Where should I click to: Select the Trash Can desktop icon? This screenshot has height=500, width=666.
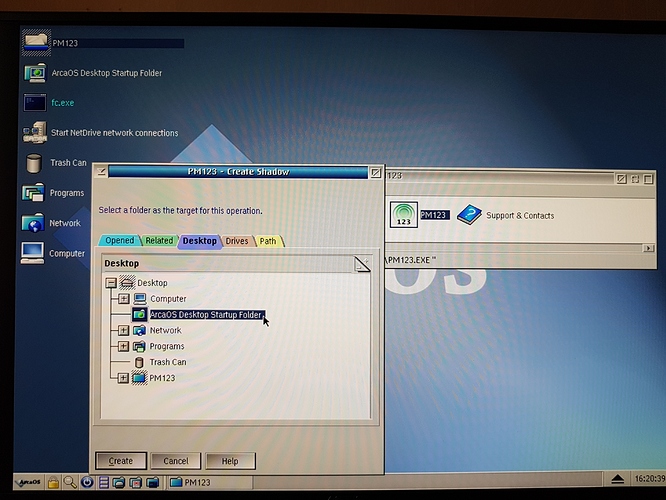tap(34, 163)
